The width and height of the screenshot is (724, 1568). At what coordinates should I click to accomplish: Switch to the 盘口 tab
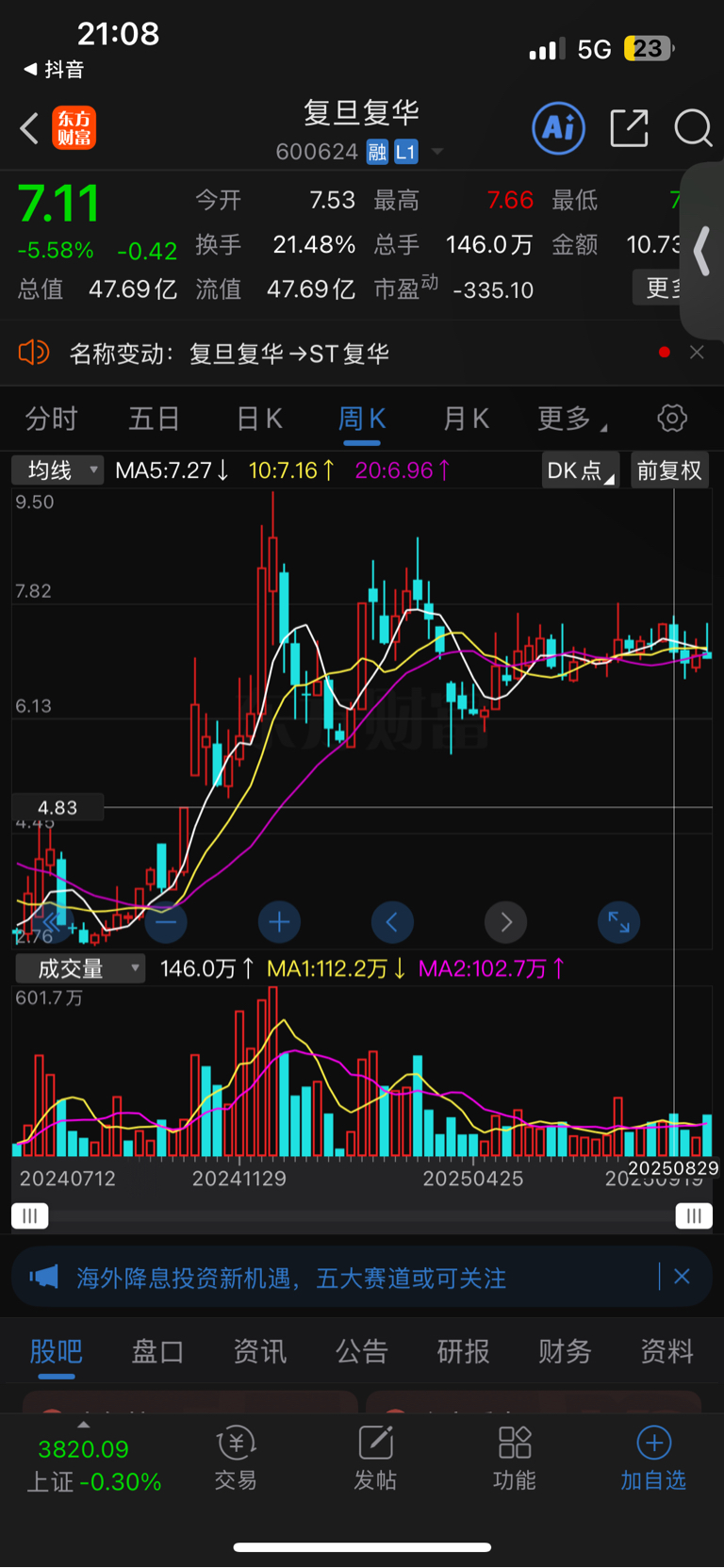(157, 1351)
